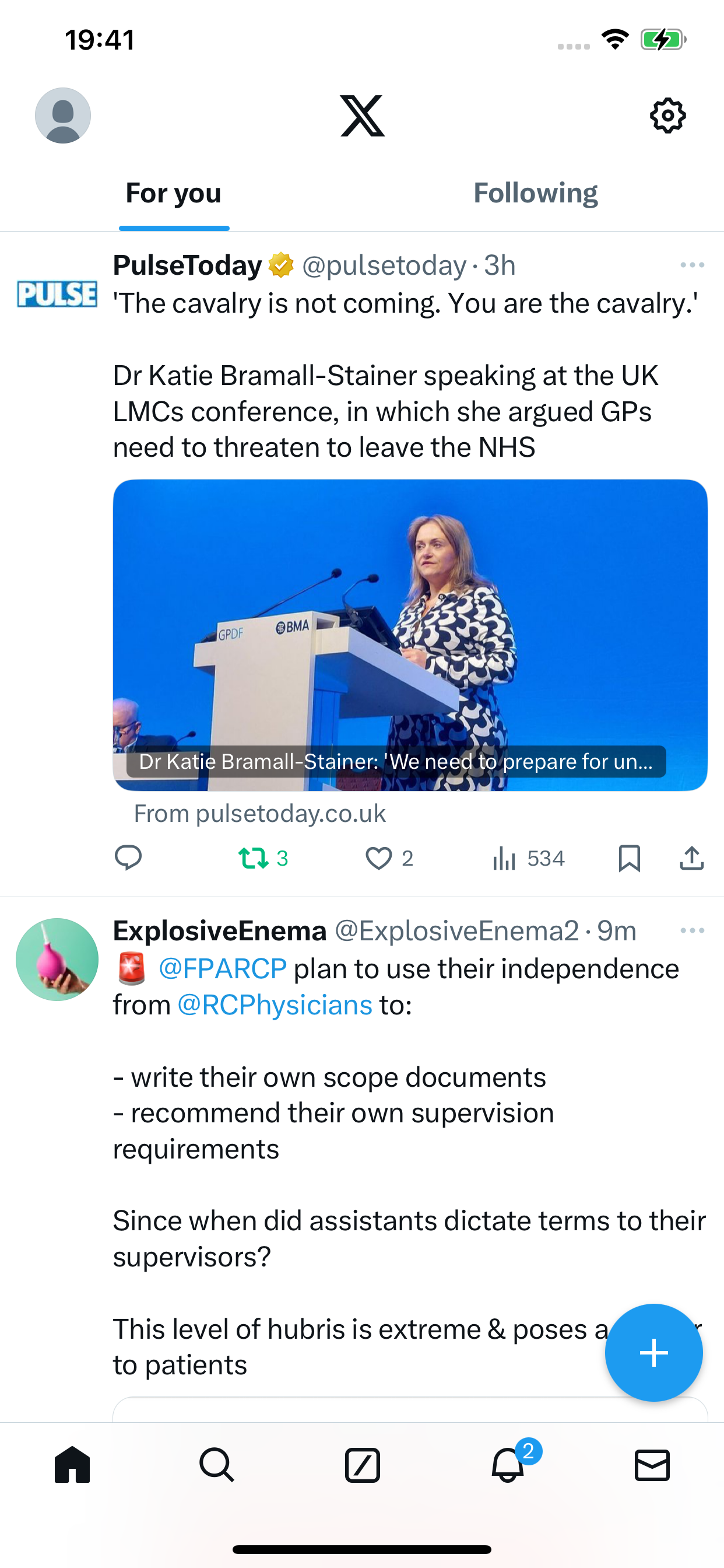Compose a new post with plus button
Screen dimensions: 724x1568
click(654, 1353)
